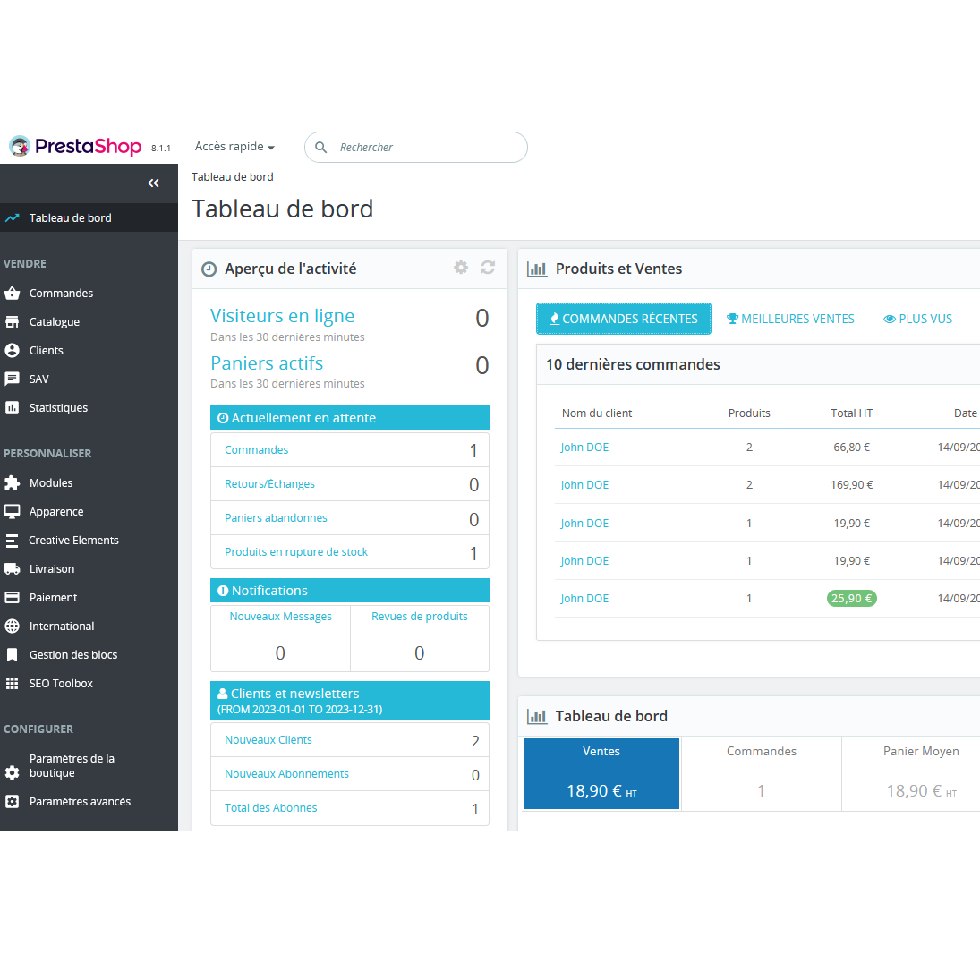
Task: Click the Visiteurs en ligne link
Action: 282,316
